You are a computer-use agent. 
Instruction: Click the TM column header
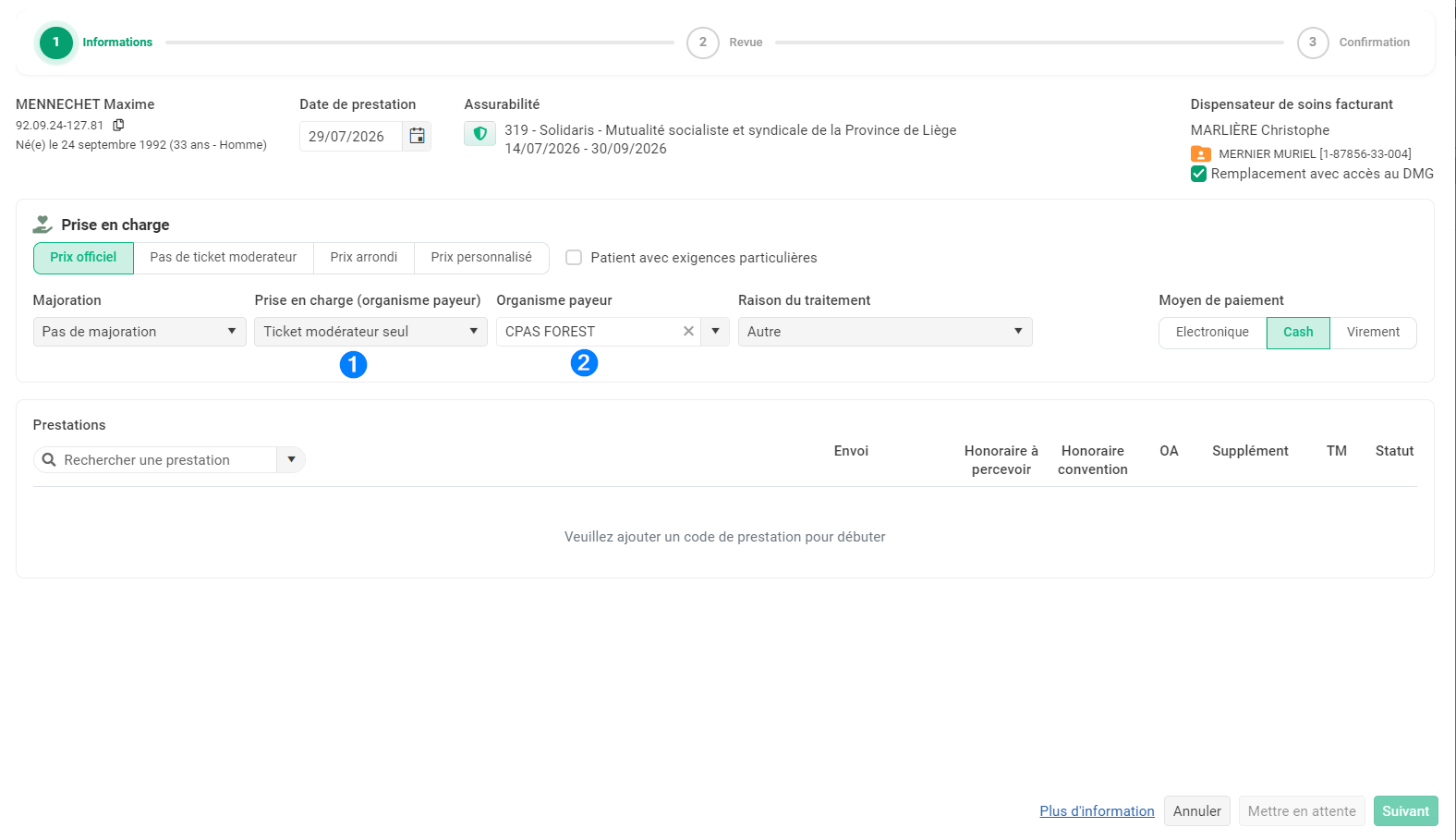[x=1336, y=451]
